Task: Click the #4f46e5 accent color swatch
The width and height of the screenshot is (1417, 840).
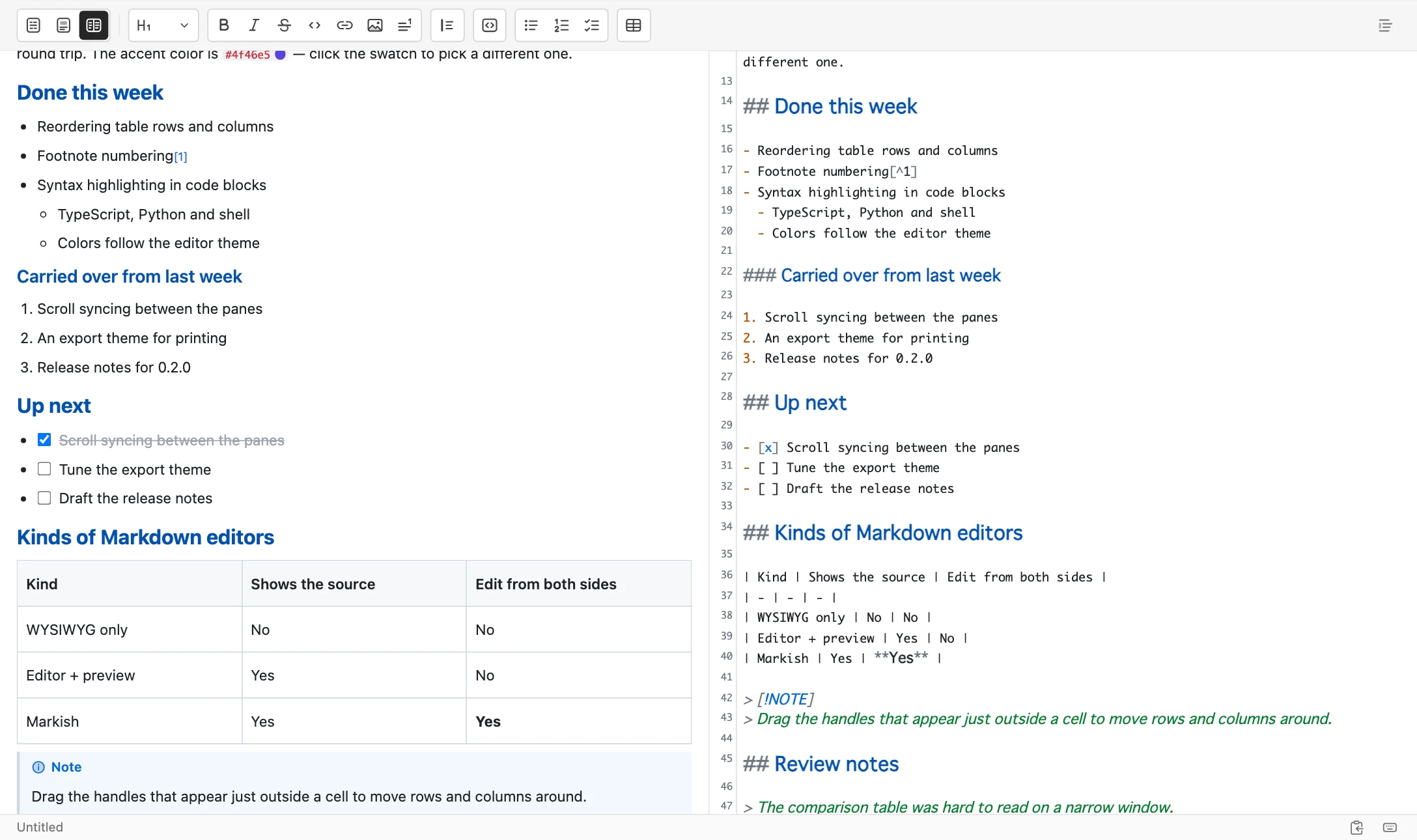Action: pos(281,55)
